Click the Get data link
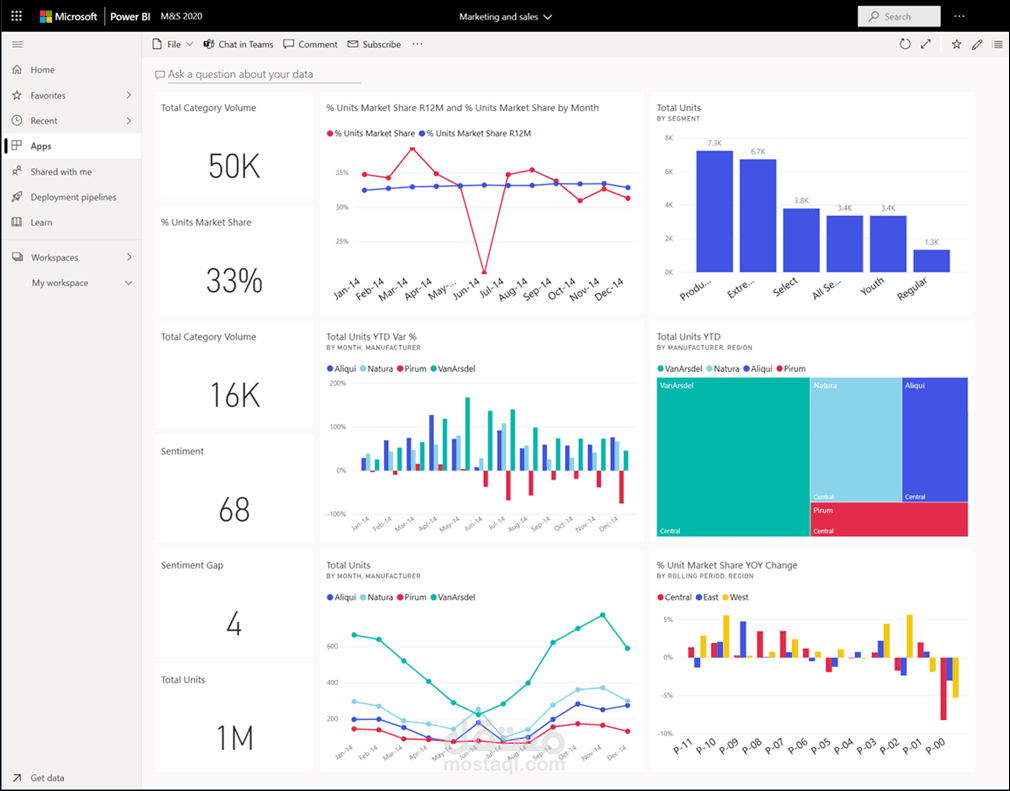The image size is (1010, 791). click(47, 777)
